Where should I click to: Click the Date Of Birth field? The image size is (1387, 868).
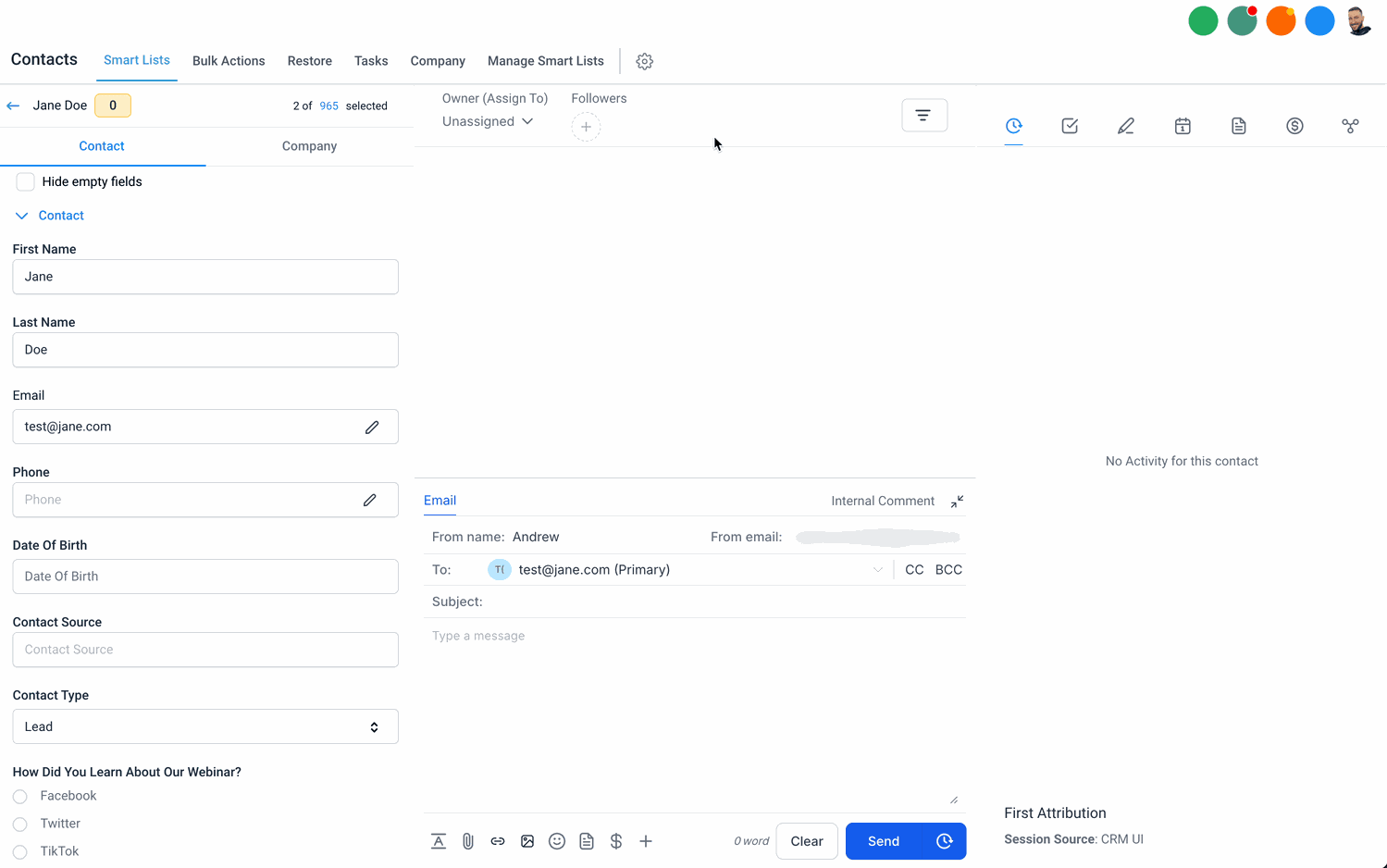[205, 577]
